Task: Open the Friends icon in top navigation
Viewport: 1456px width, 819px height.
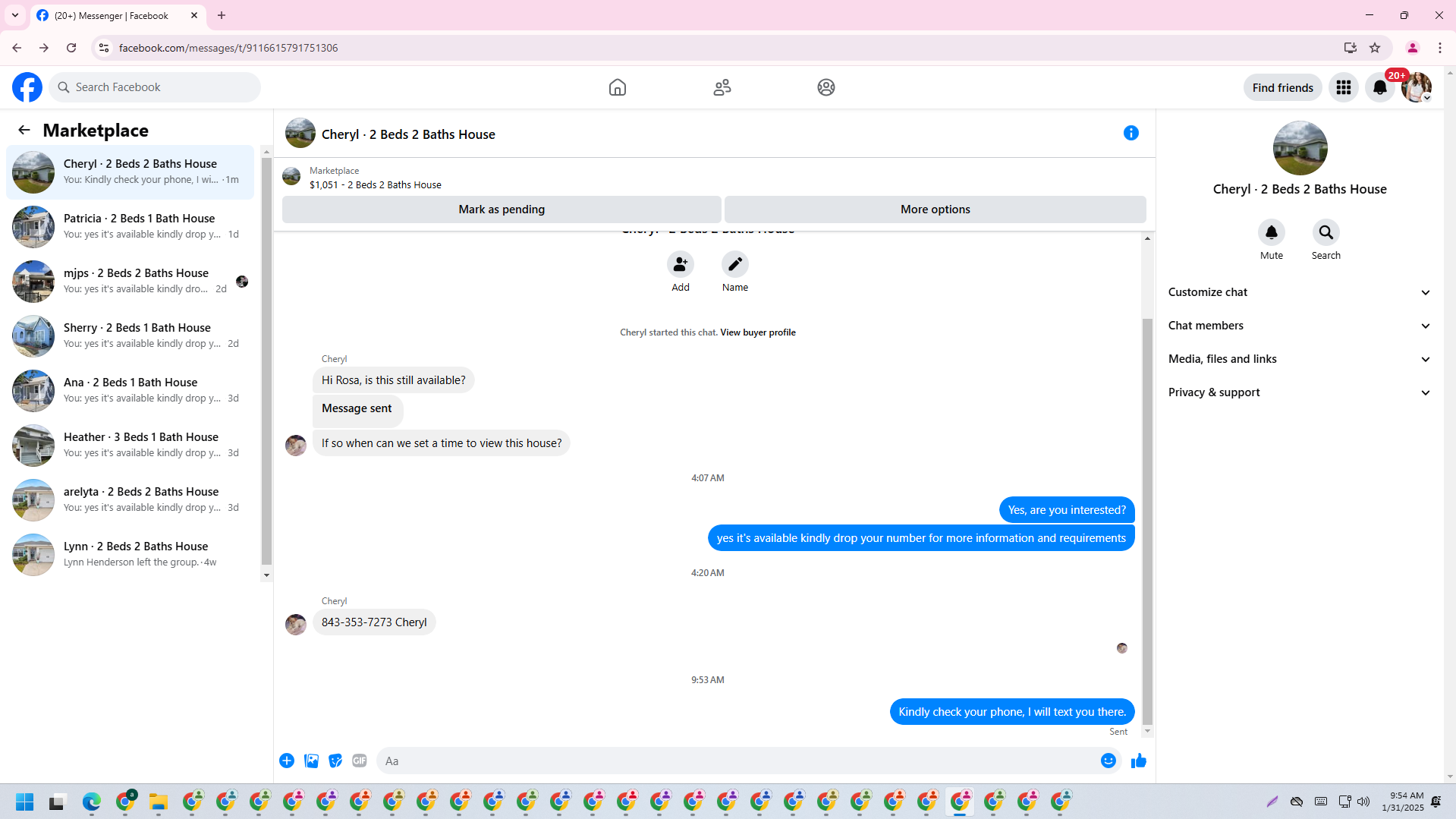Action: pos(722,87)
